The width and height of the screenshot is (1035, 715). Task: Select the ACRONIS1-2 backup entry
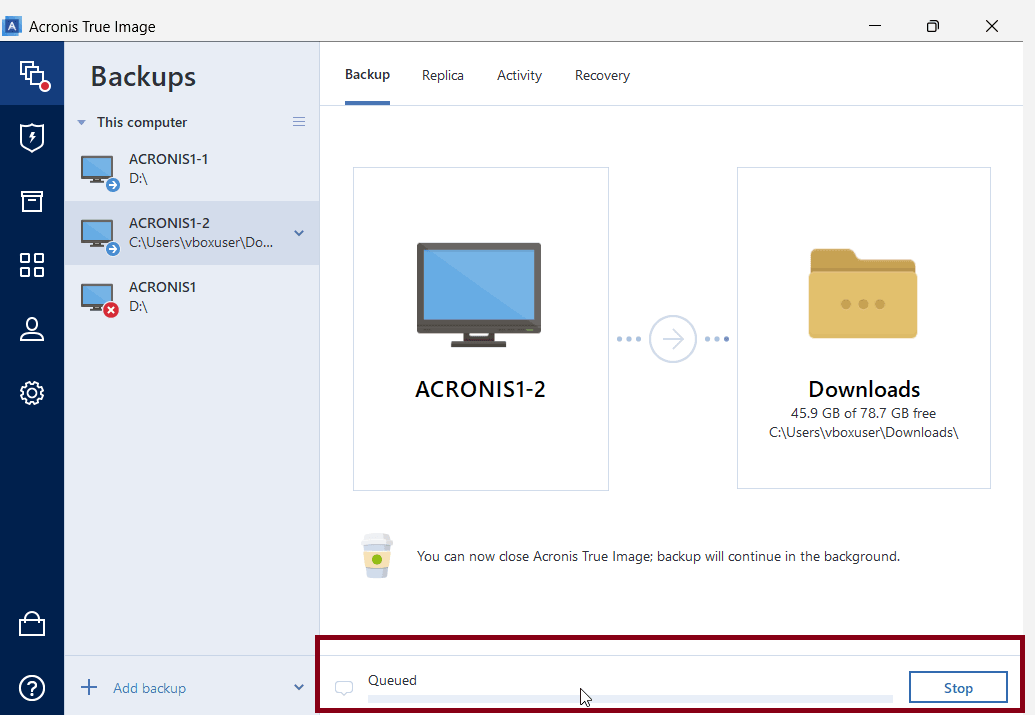coord(191,233)
